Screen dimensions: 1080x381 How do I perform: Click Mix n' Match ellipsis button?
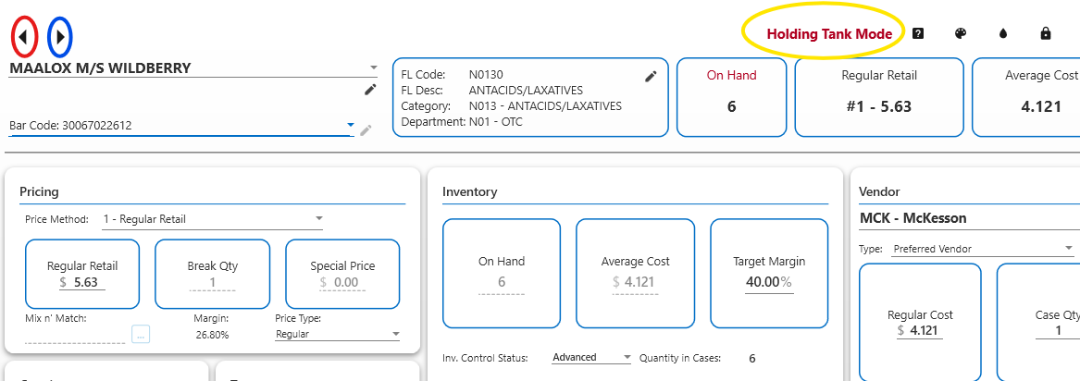coord(141,334)
